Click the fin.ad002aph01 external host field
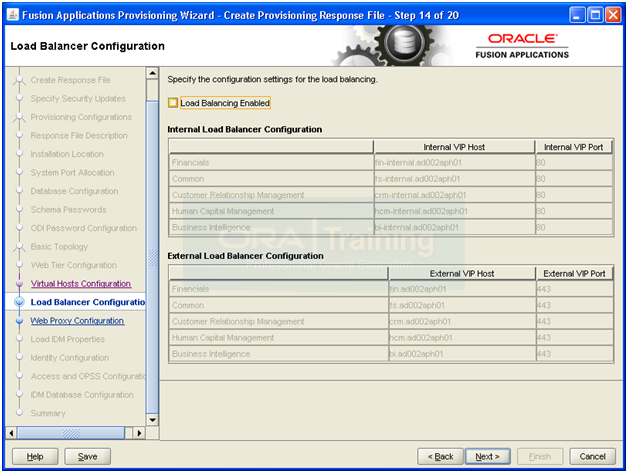 point(462,289)
